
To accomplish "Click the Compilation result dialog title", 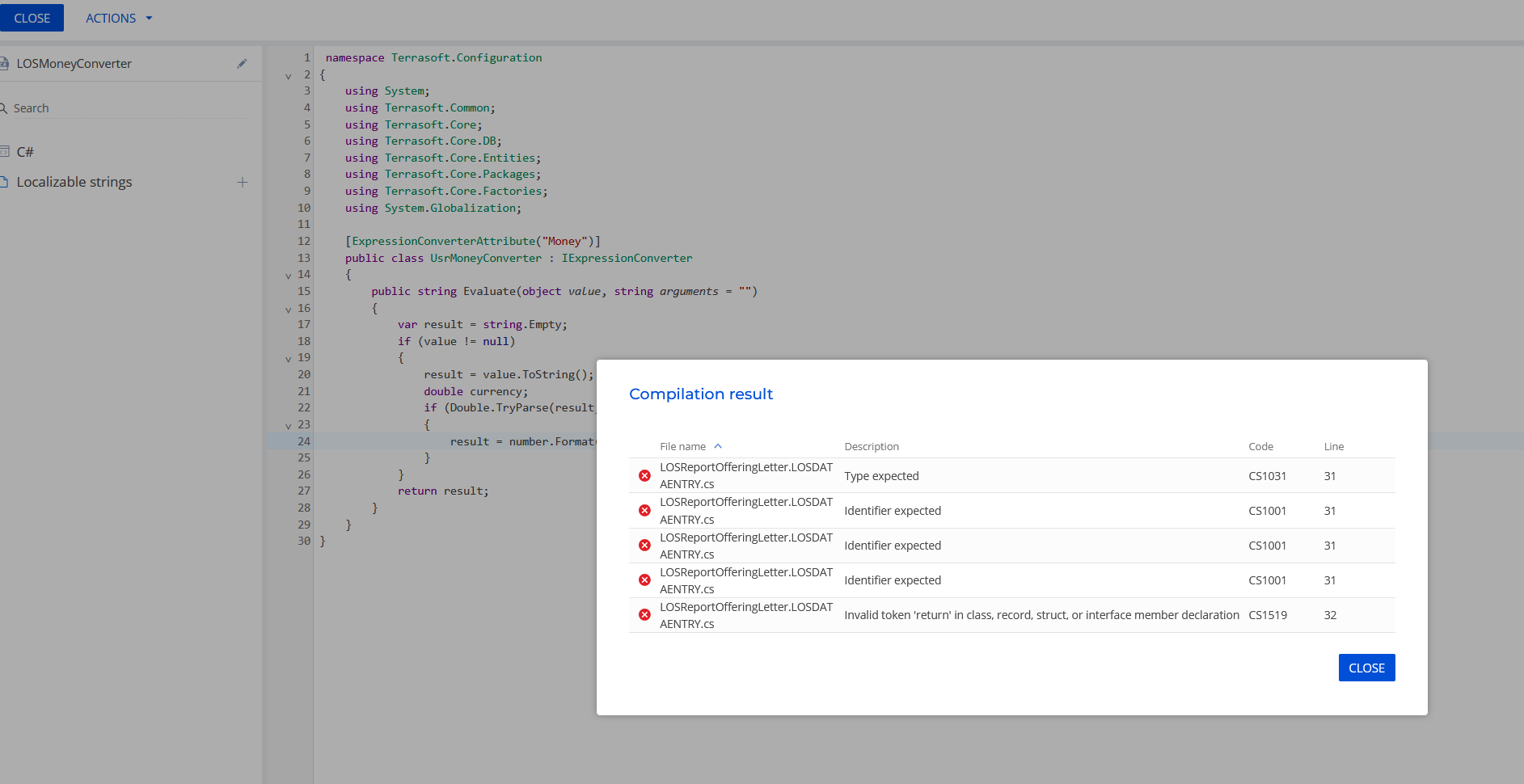I will [701, 394].
